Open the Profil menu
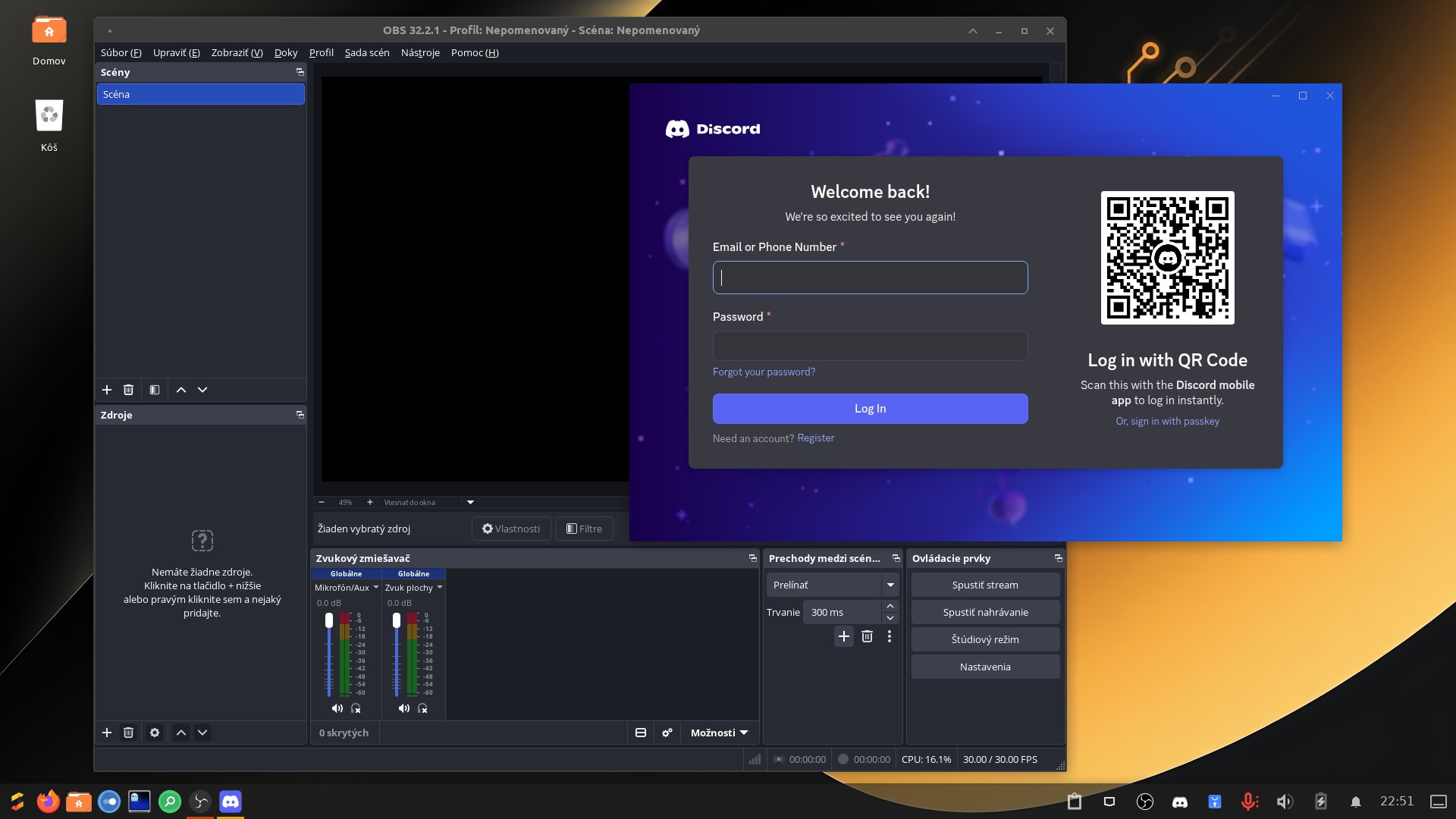The width and height of the screenshot is (1456, 819). pos(322,52)
